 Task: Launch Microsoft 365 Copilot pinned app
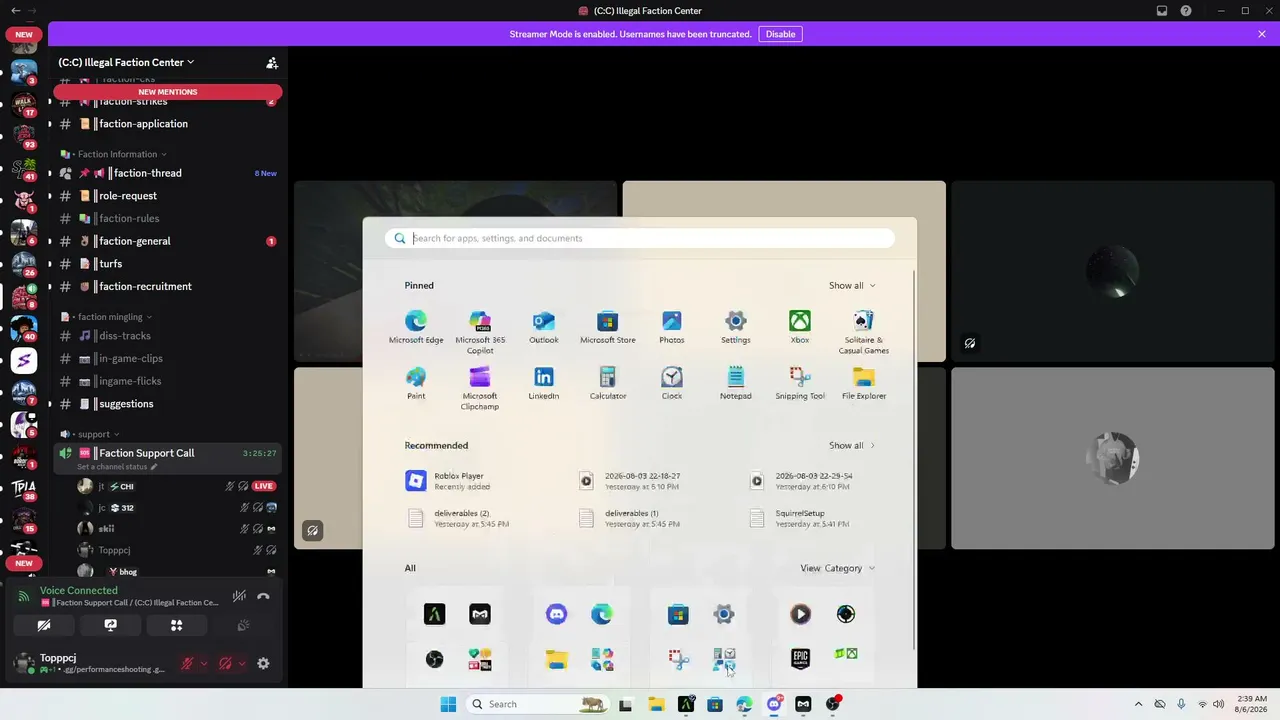click(480, 332)
